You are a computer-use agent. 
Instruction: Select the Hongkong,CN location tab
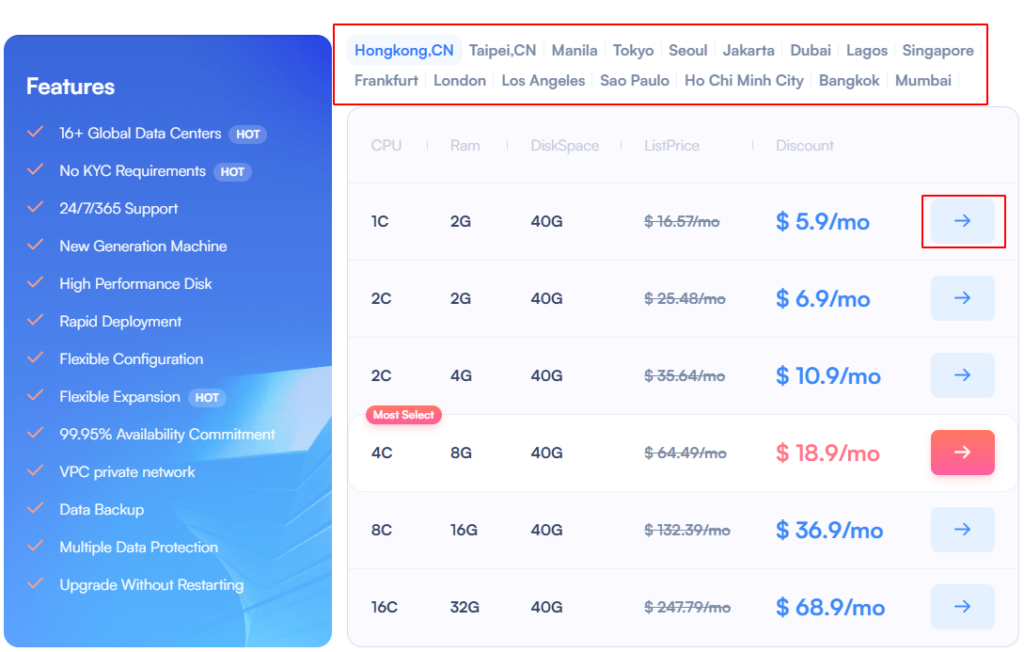tap(404, 50)
